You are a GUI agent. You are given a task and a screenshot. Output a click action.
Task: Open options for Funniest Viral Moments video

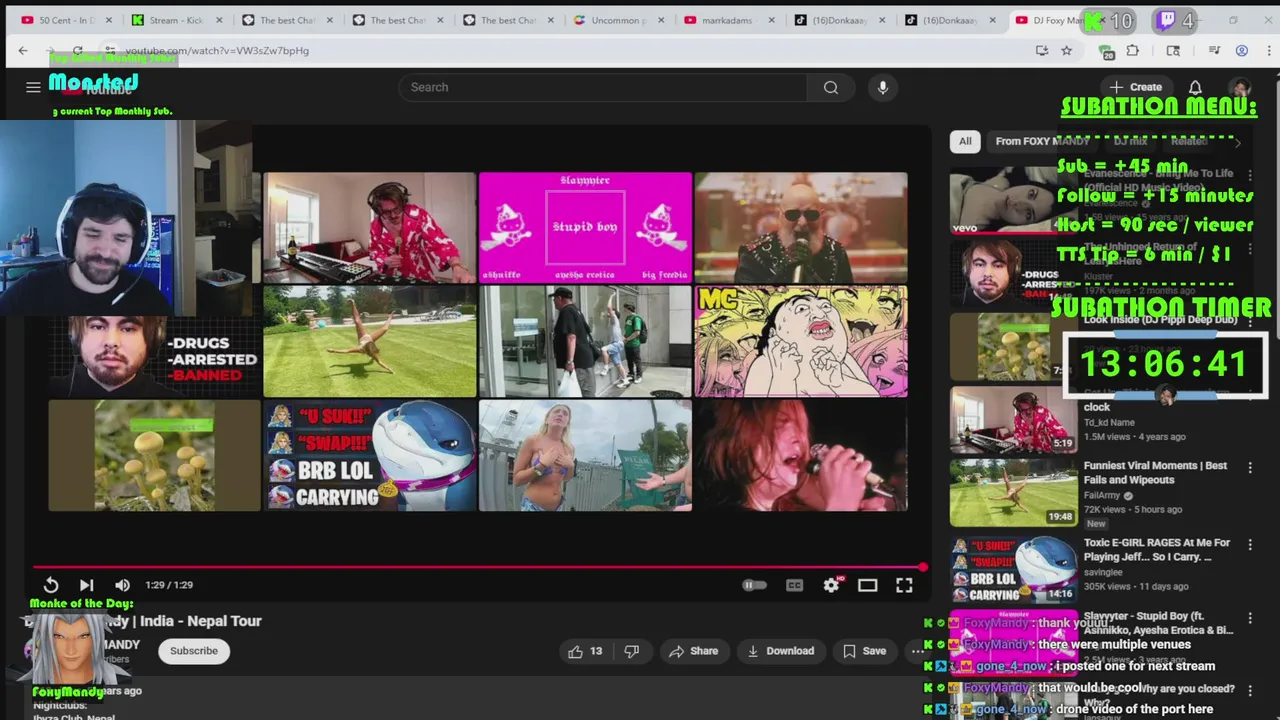(x=1250, y=467)
